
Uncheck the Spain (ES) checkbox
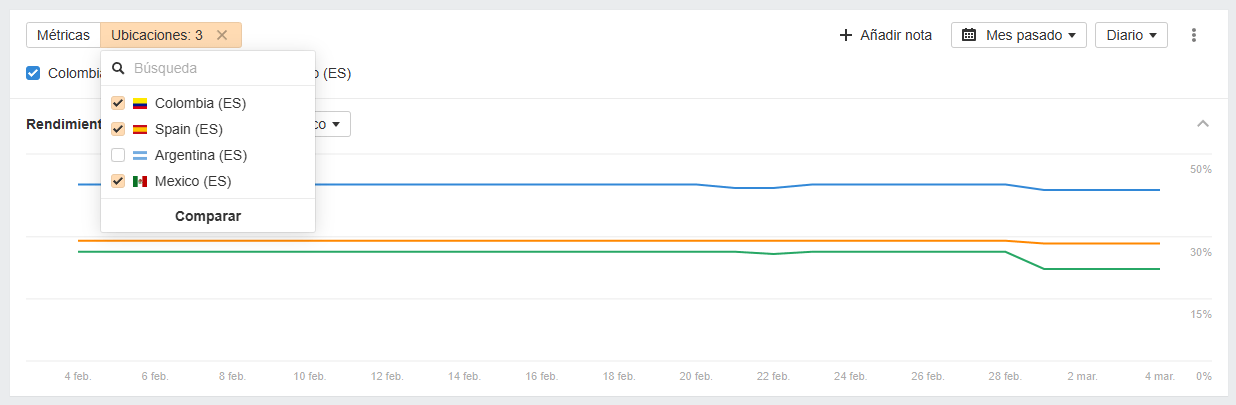118,129
